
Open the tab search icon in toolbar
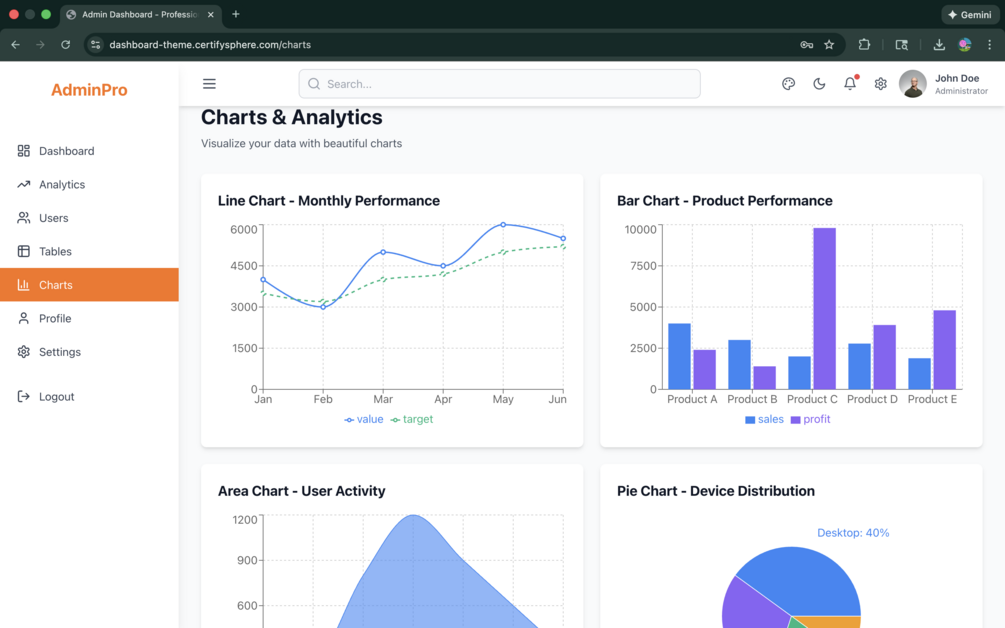pyautogui.click(x=901, y=44)
